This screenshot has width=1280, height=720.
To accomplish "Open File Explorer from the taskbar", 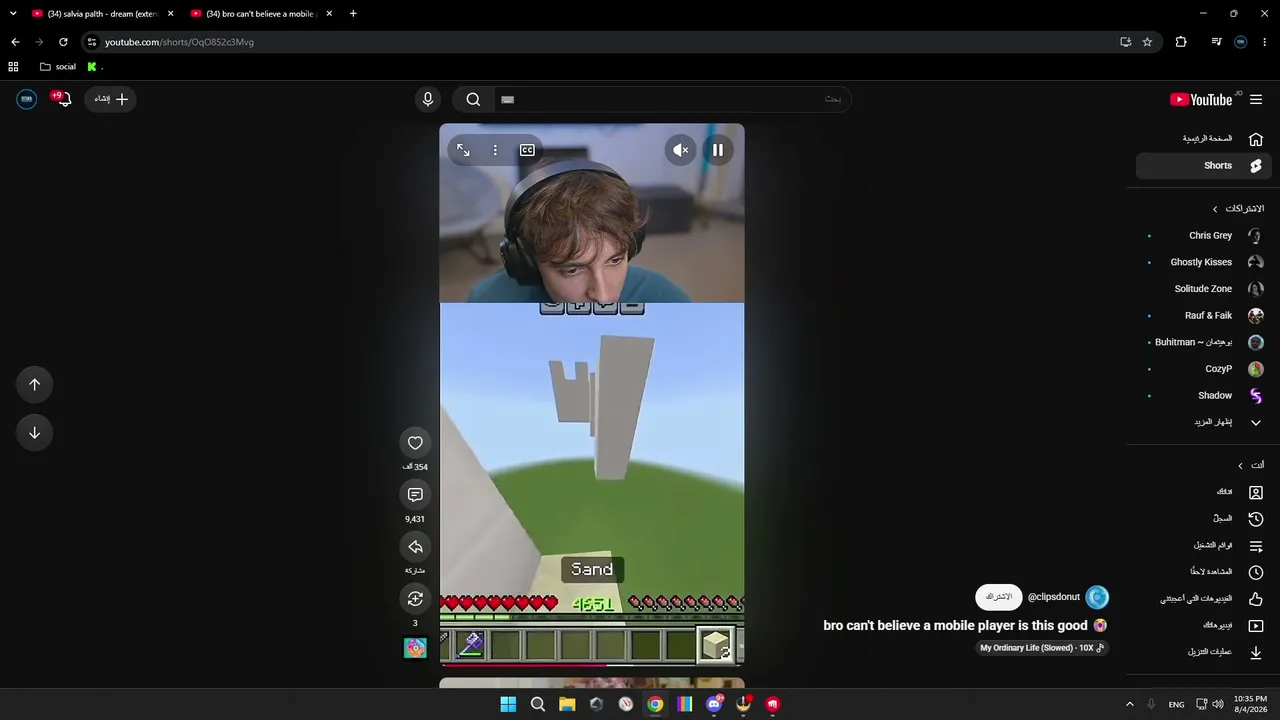I will point(567,704).
